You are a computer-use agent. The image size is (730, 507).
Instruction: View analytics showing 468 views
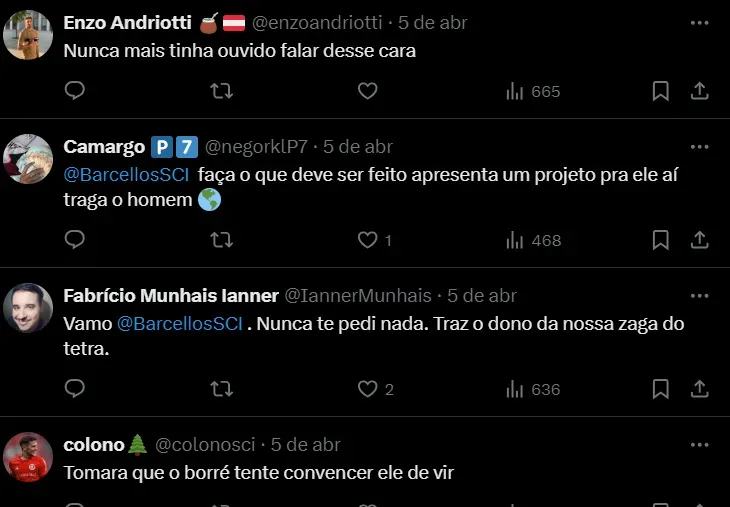(x=533, y=240)
